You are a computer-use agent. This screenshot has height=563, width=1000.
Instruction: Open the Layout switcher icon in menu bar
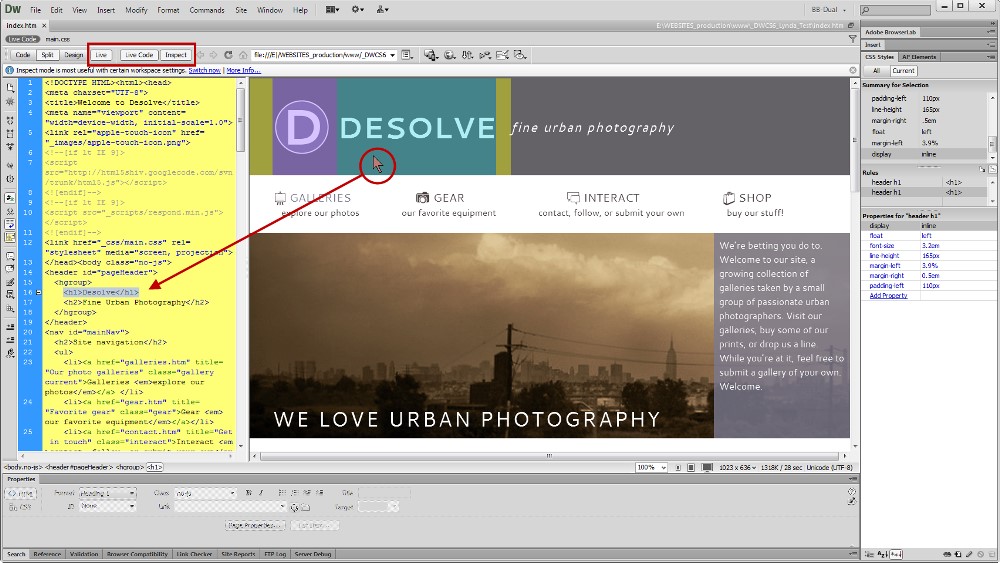332,10
